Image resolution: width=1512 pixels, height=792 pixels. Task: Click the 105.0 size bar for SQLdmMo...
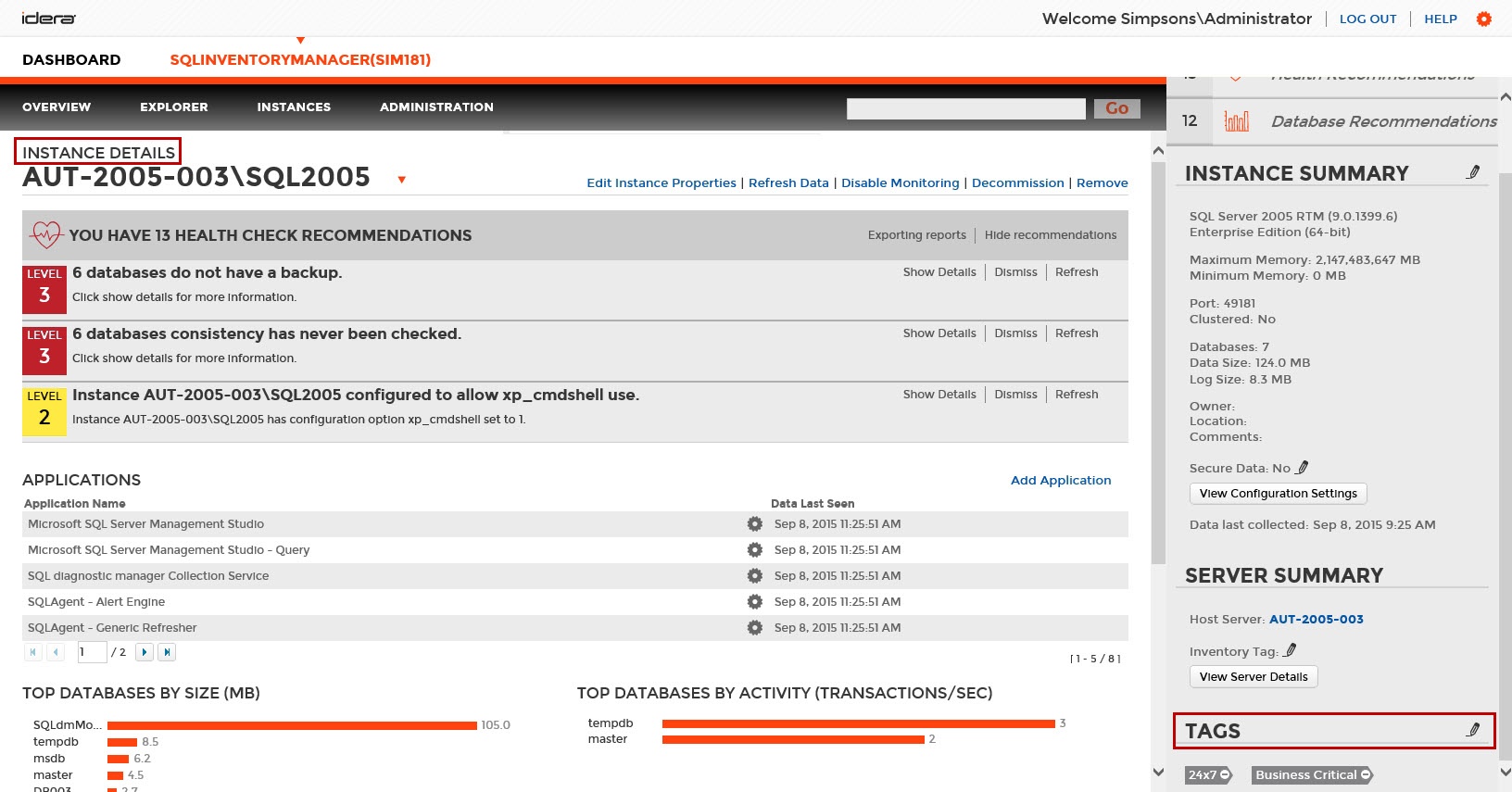click(292, 725)
